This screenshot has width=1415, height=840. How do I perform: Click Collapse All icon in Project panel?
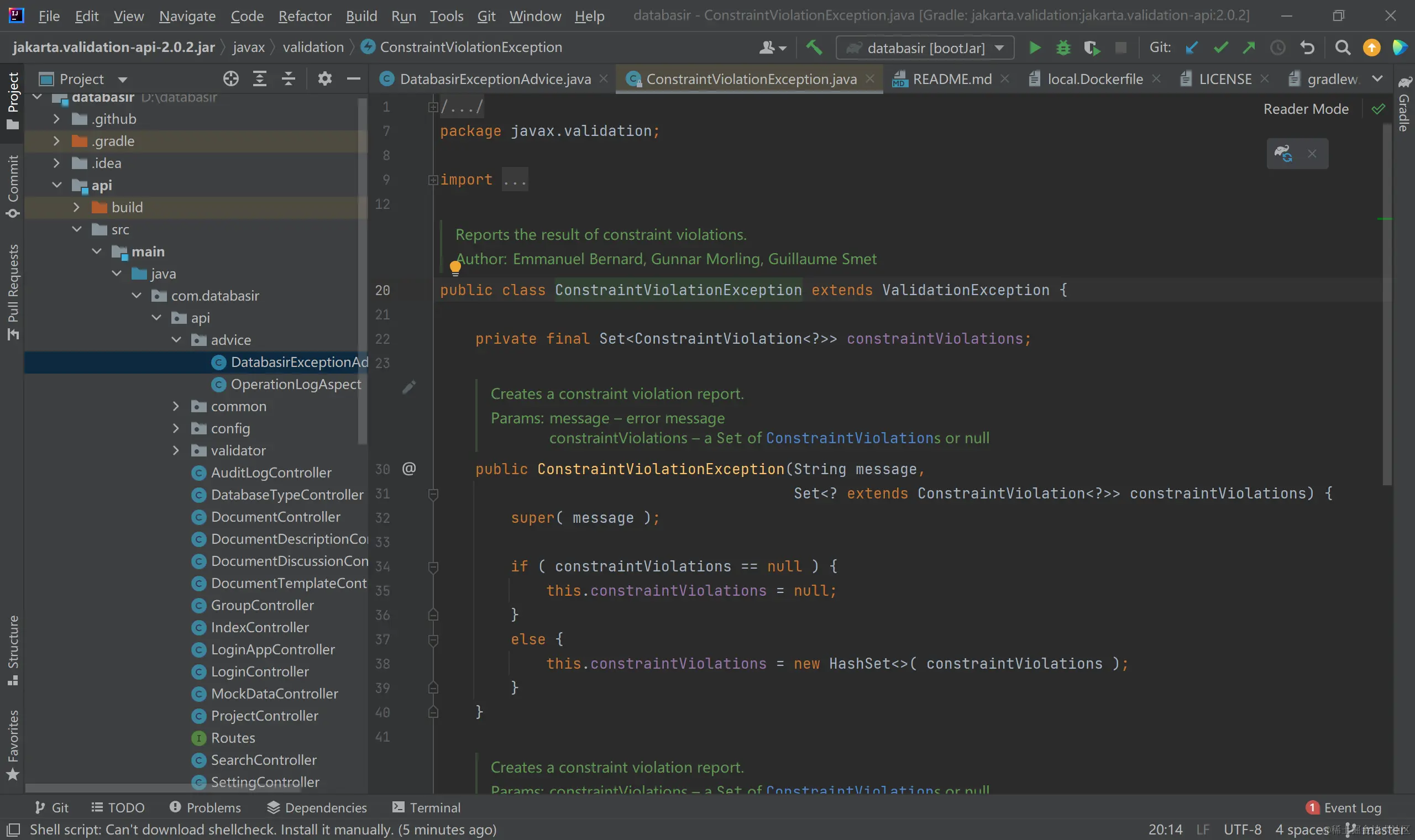point(289,78)
